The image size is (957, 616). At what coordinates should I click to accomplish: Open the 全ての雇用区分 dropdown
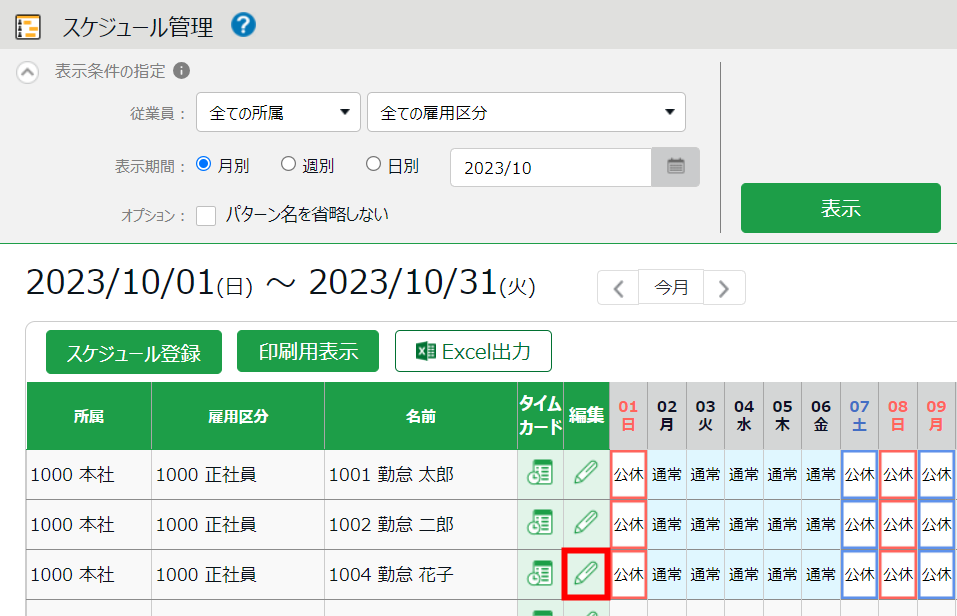click(x=526, y=113)
